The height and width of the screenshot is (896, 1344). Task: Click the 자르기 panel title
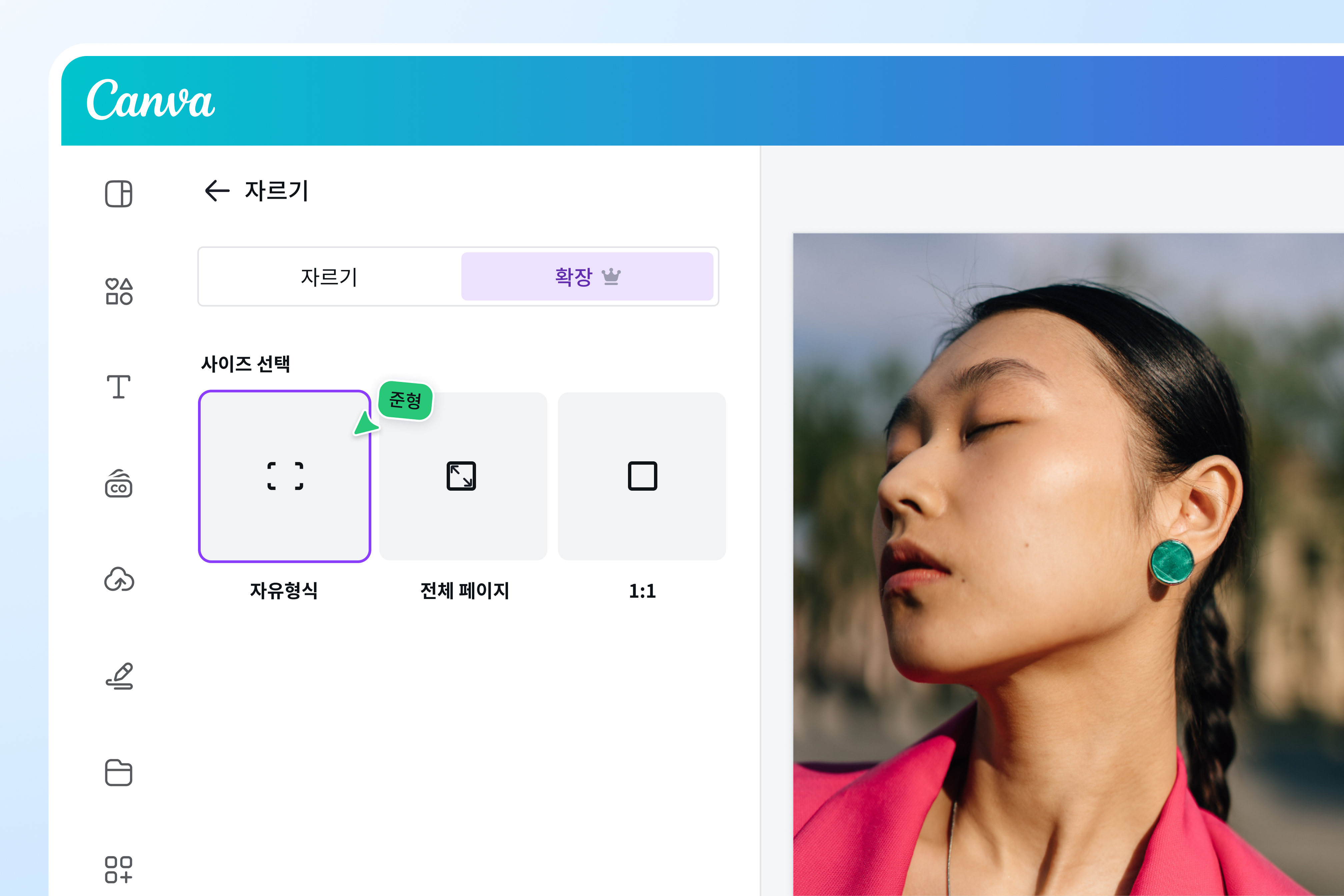tap(277, 191)
